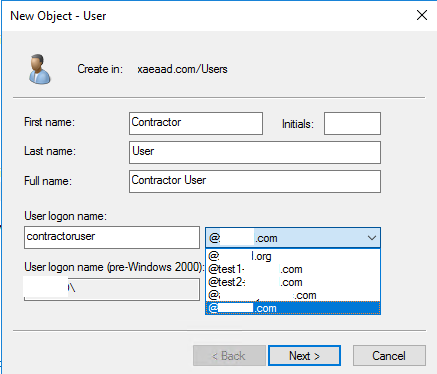Proceed with the Next button

[304, 356]
